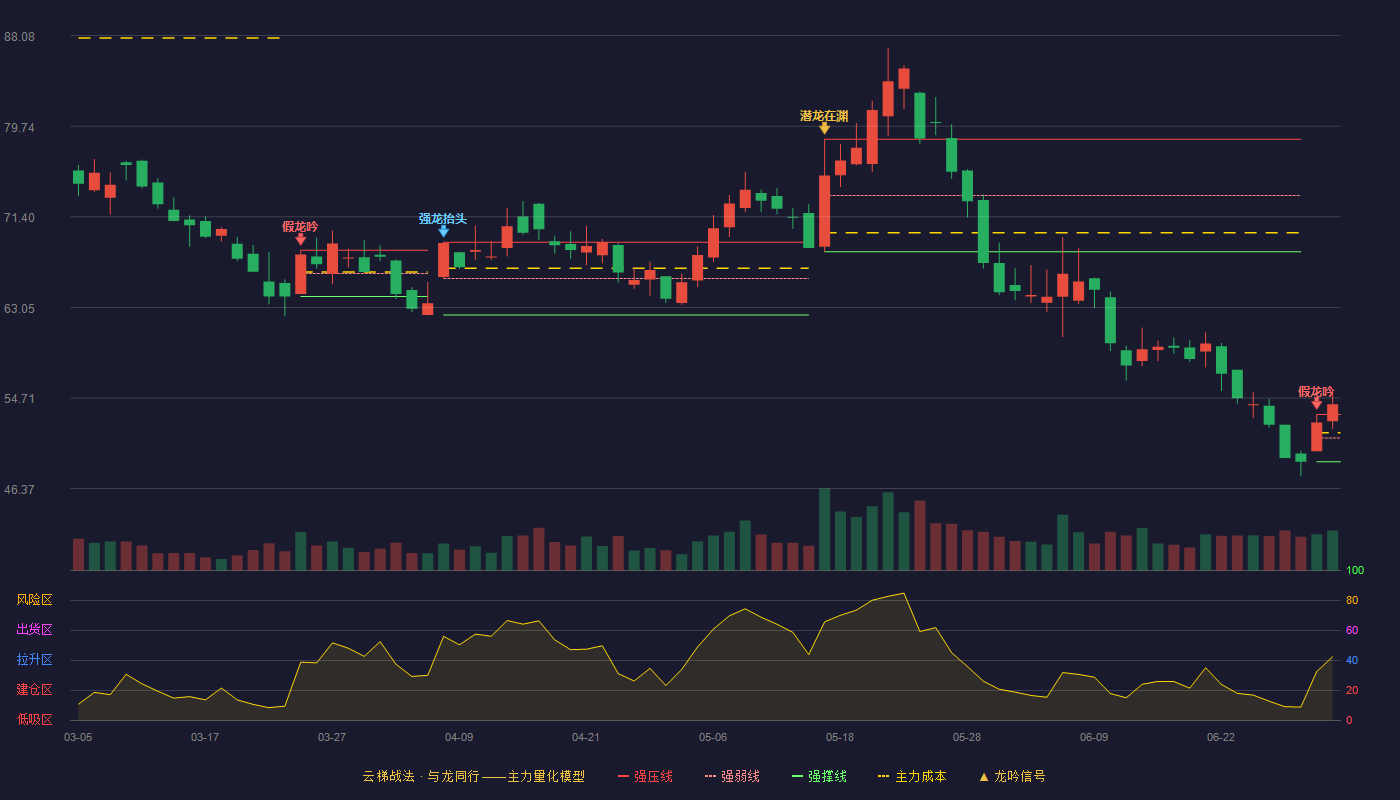Select the 风险区 zone label

pos(34,600)
